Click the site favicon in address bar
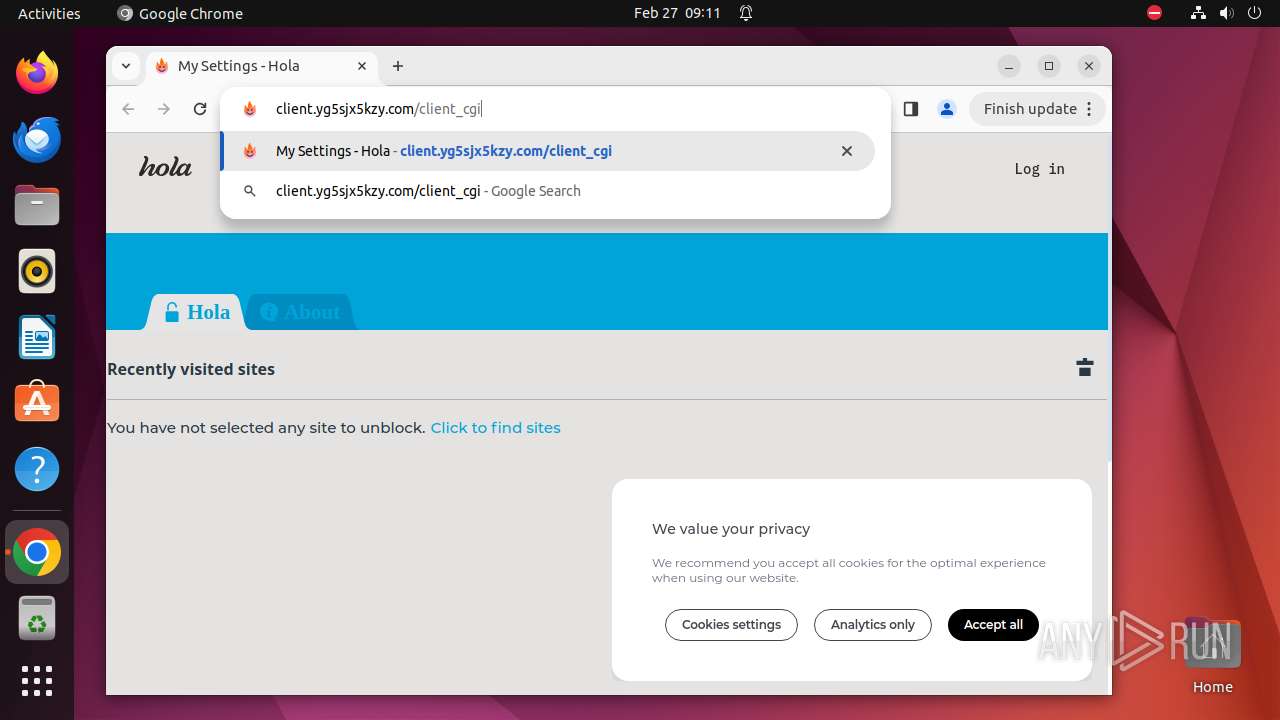The width and height of the screenshot is (1280, 720). tap(250, 109)
